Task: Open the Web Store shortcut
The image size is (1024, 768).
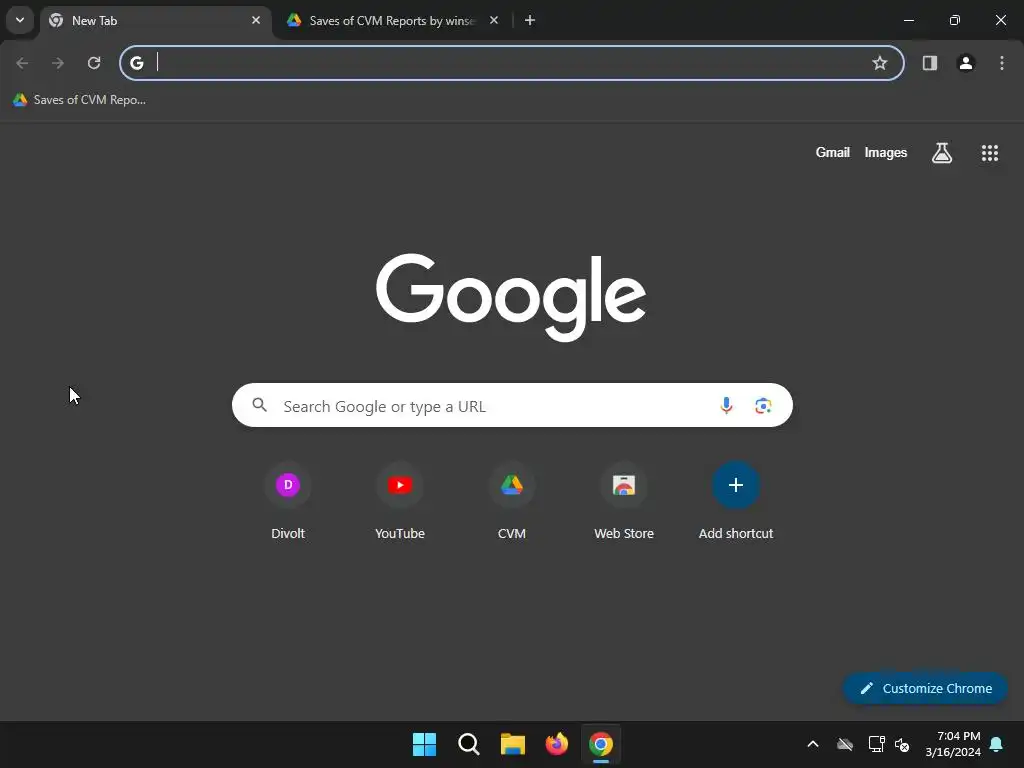Action: (624, 500)
